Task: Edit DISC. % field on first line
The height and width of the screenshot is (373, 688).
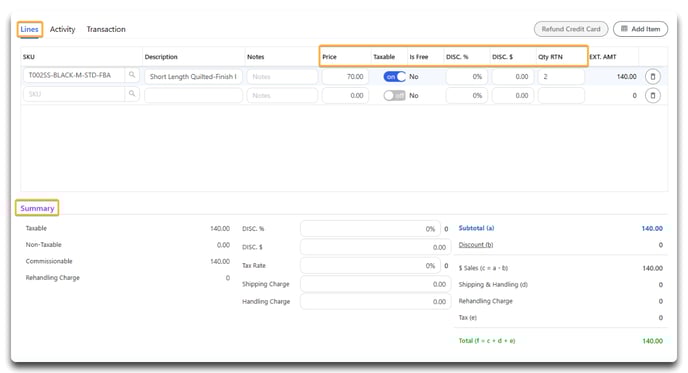Action: pyautogui.click(x=467, y=76)
